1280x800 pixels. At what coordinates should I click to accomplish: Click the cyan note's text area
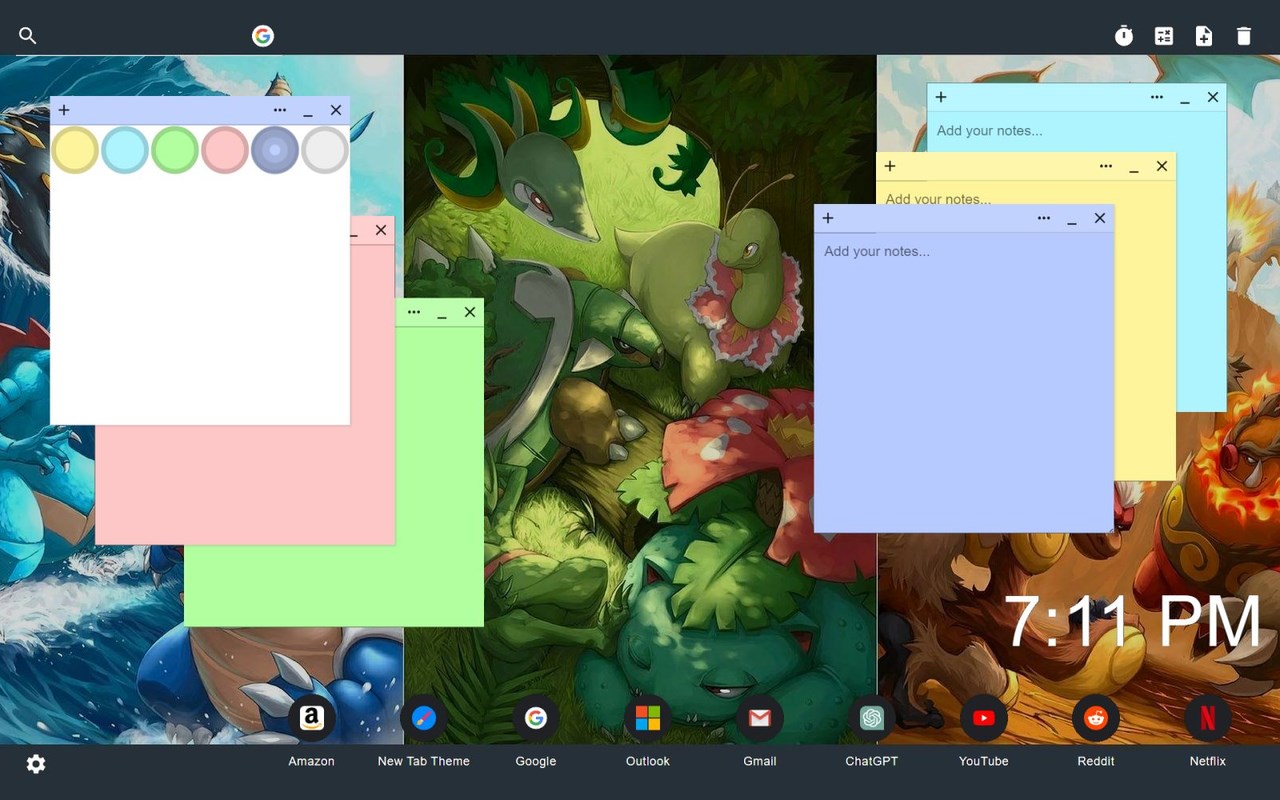[1077, 131]
